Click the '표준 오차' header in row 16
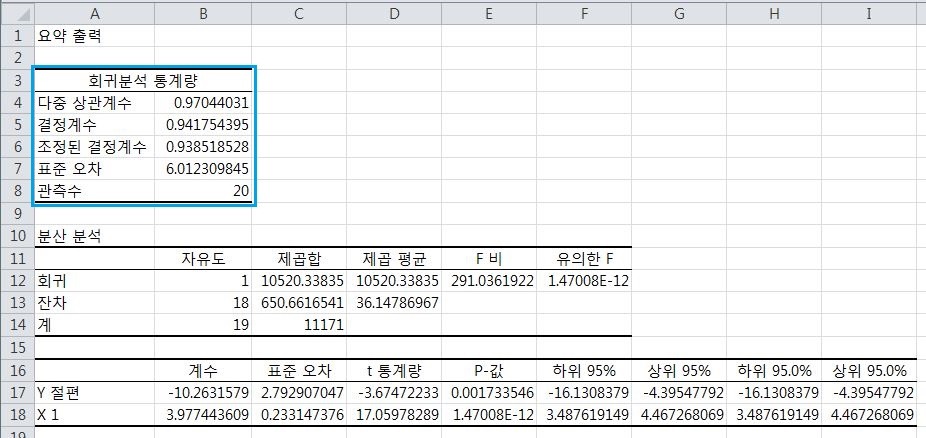This screenshot has height=438, width=926. pos(298,370)
